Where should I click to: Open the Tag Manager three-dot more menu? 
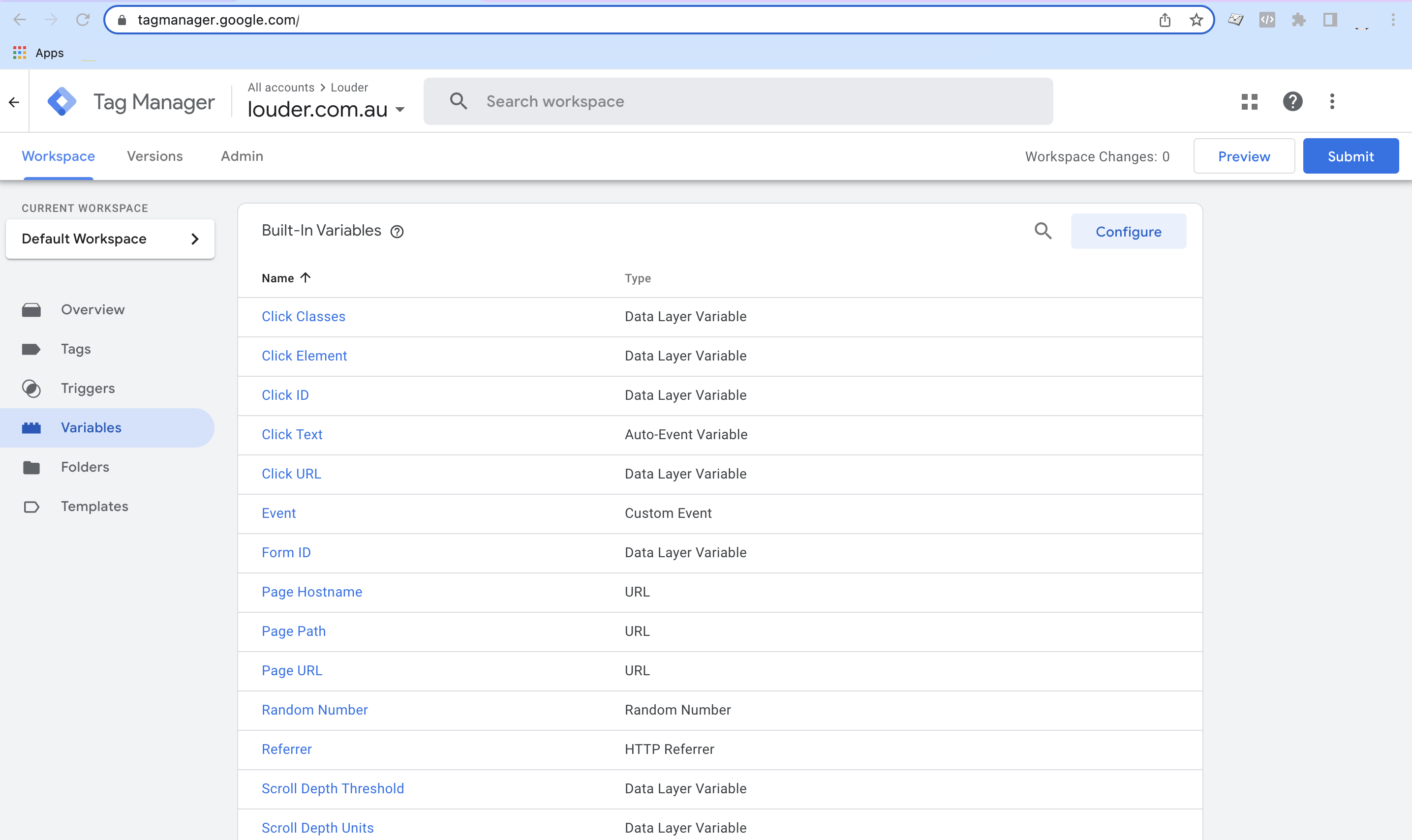coord(1332,102)
